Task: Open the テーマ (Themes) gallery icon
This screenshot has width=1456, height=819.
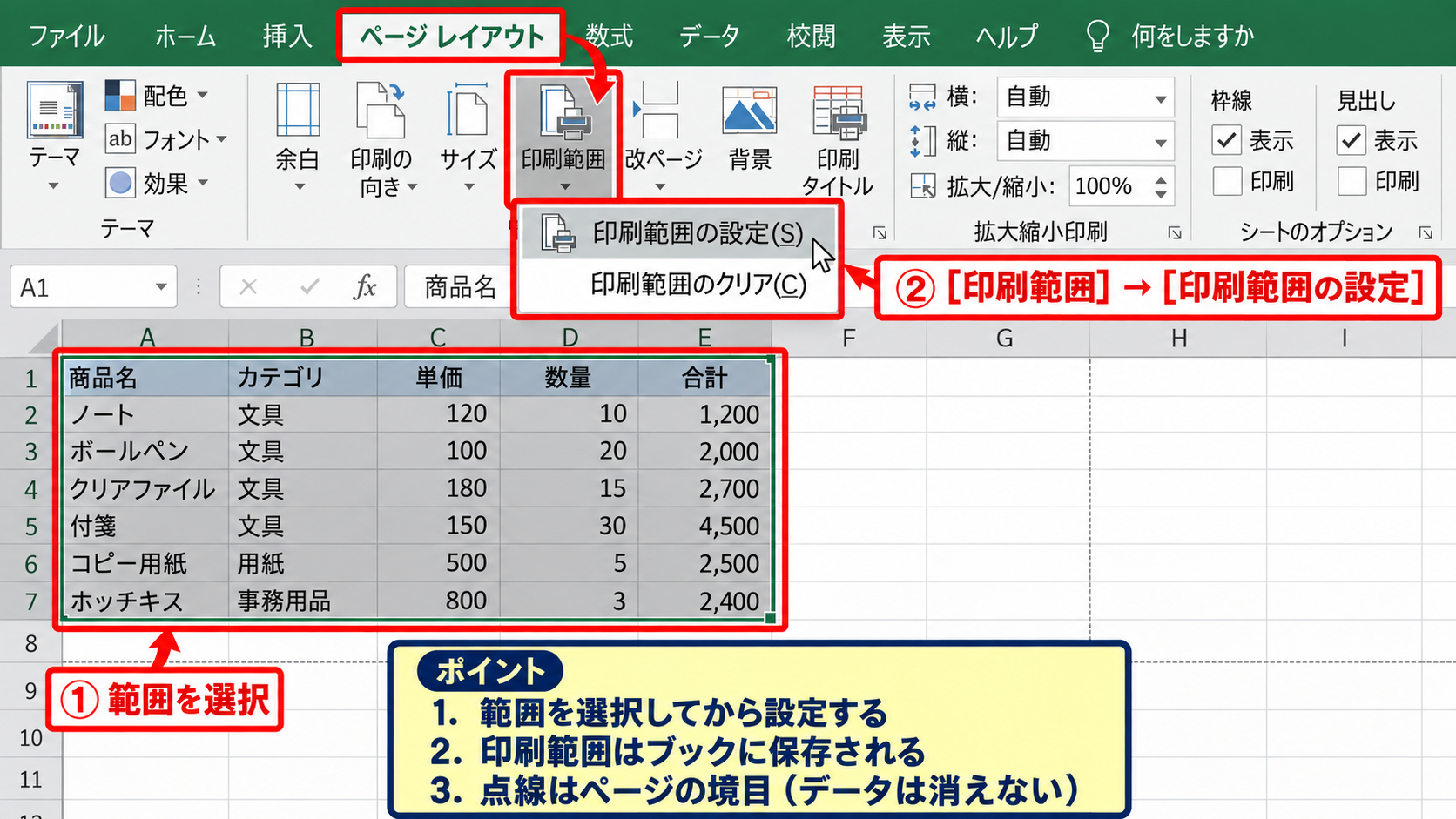Action: (x=55, y=111)
